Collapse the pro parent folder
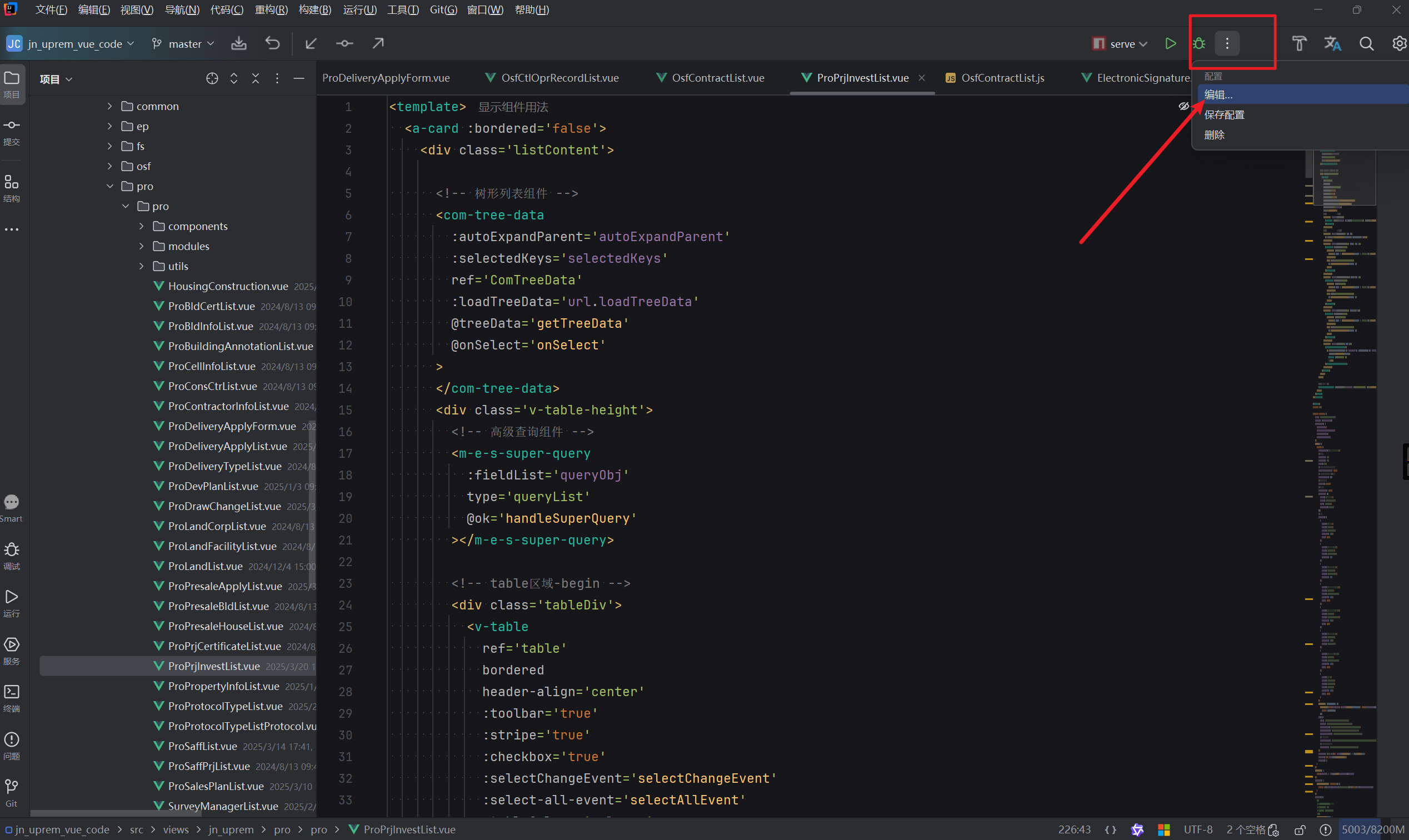1409x840 pixels. tap(110, 186)
